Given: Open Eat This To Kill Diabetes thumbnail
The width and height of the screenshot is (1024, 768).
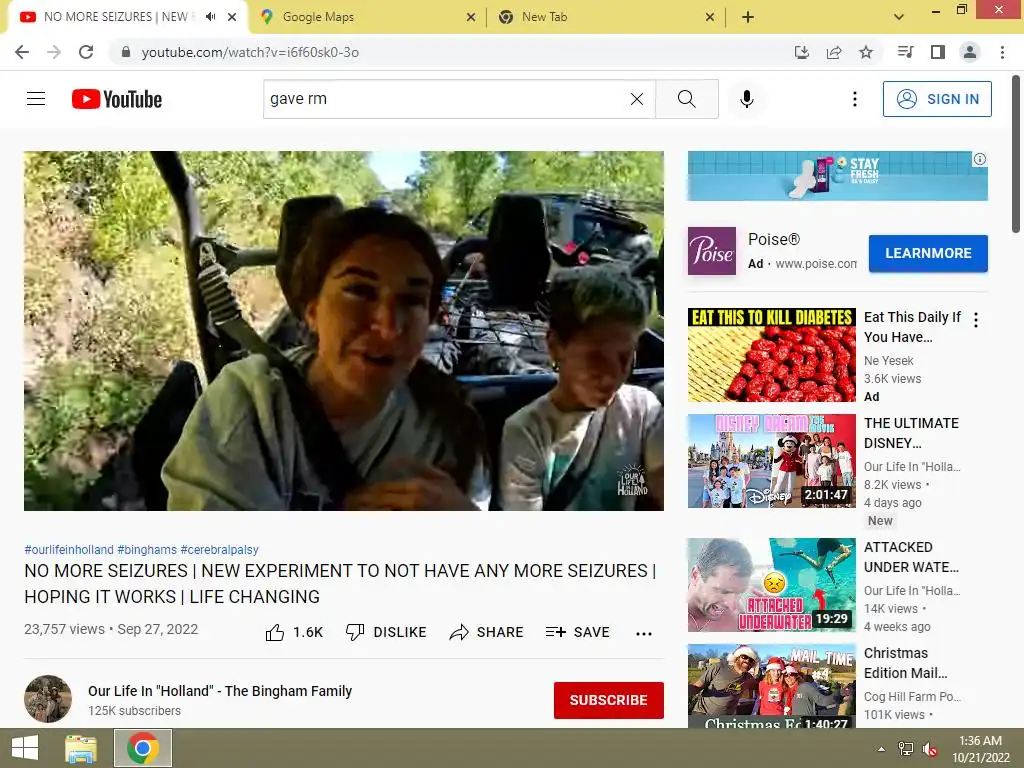Looking at the screenshot, I should coord(771,355).
